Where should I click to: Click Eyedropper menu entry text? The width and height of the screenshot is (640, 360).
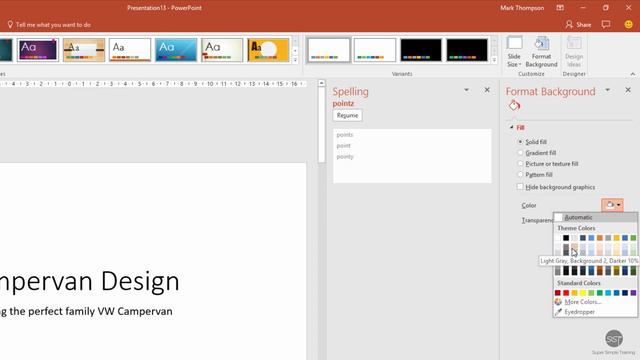pyautogui.click(x=580, y=312)
